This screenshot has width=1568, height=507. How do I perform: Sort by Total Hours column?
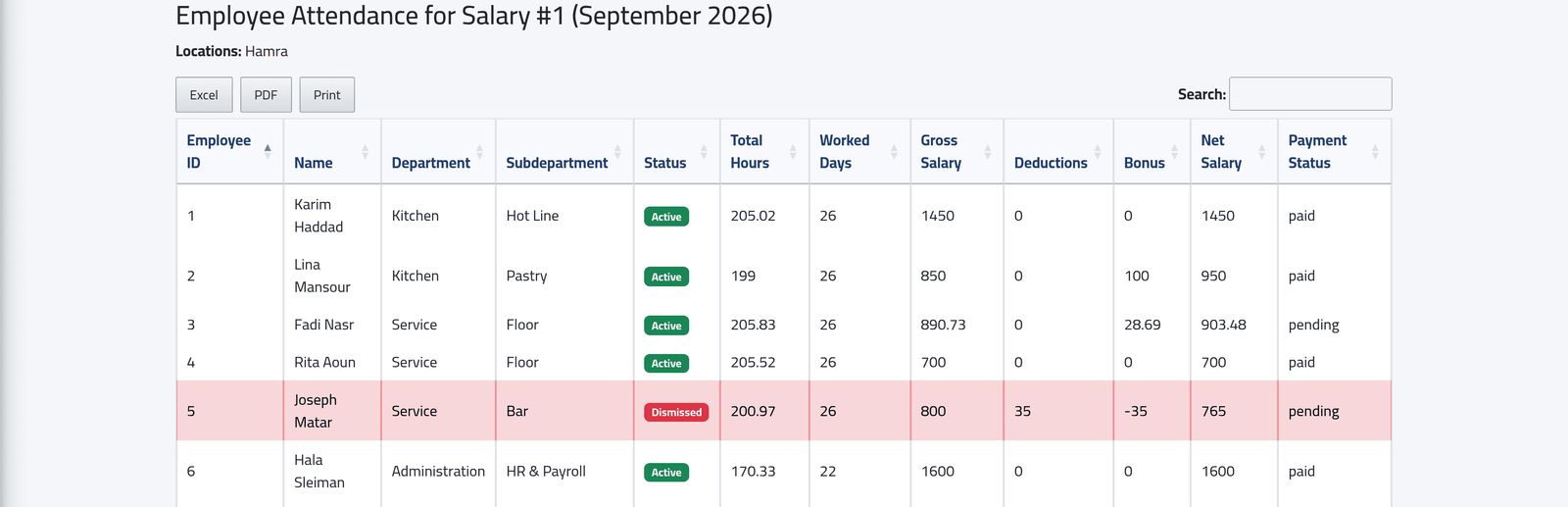764,152
